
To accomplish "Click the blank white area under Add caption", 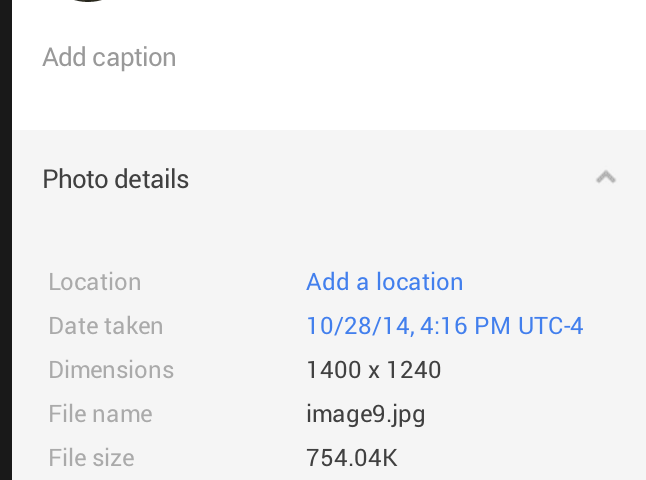I will click(x=329, y=103).
